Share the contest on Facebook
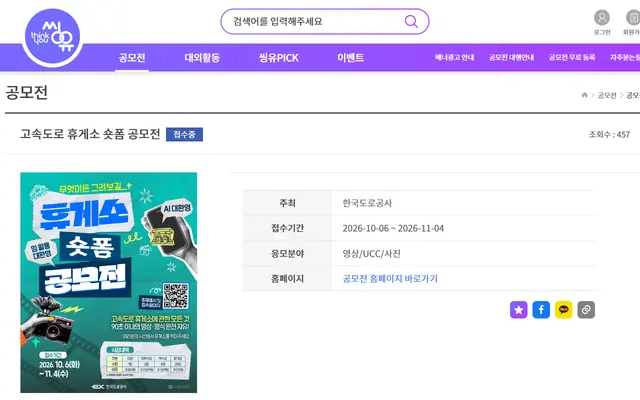This screenshot has width=640, height=400. [541, 310]
